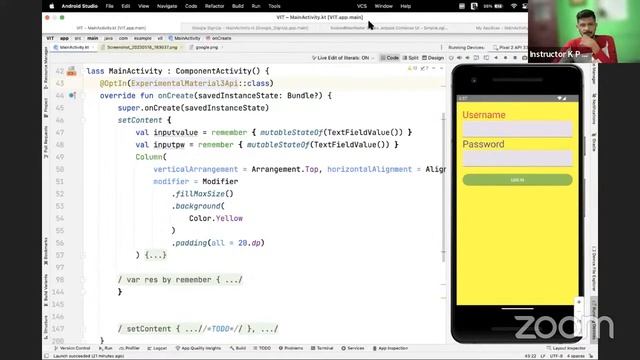Open the Problems tool window
The width and height of the screenshot is (640, 360).
coord(291,348)
